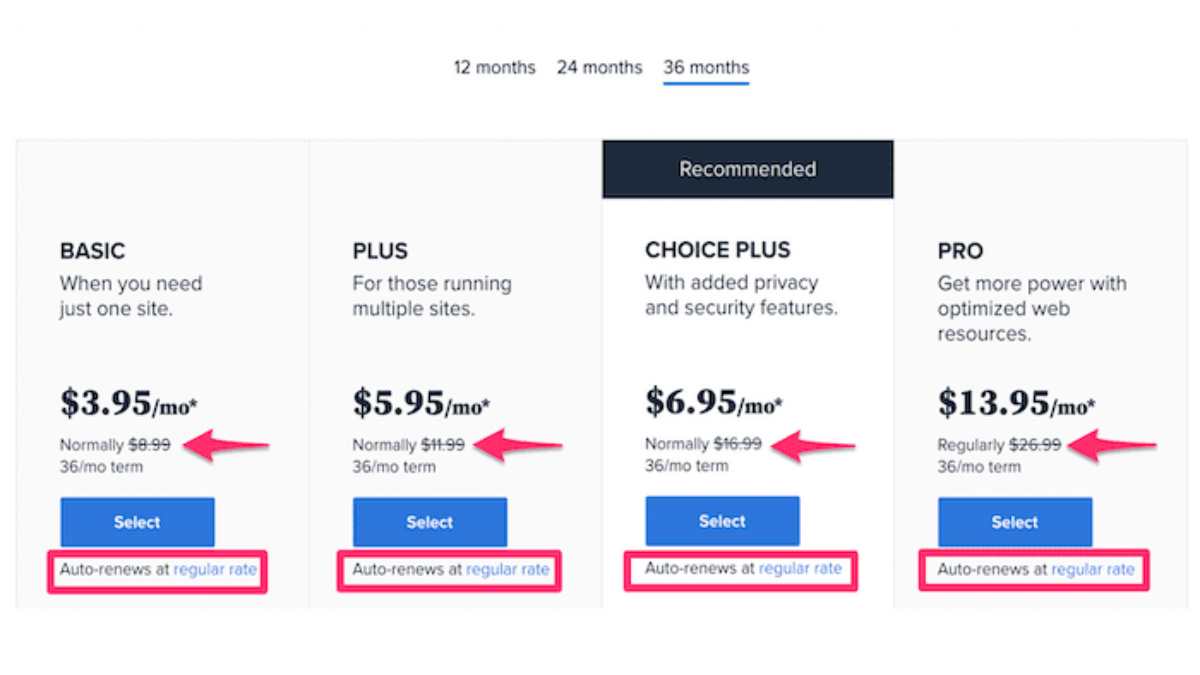Image resolution: width=1200 pixels, height=675 pixels.
Task: Pick the PRO plan with Select
Action: coord(1015,522)
